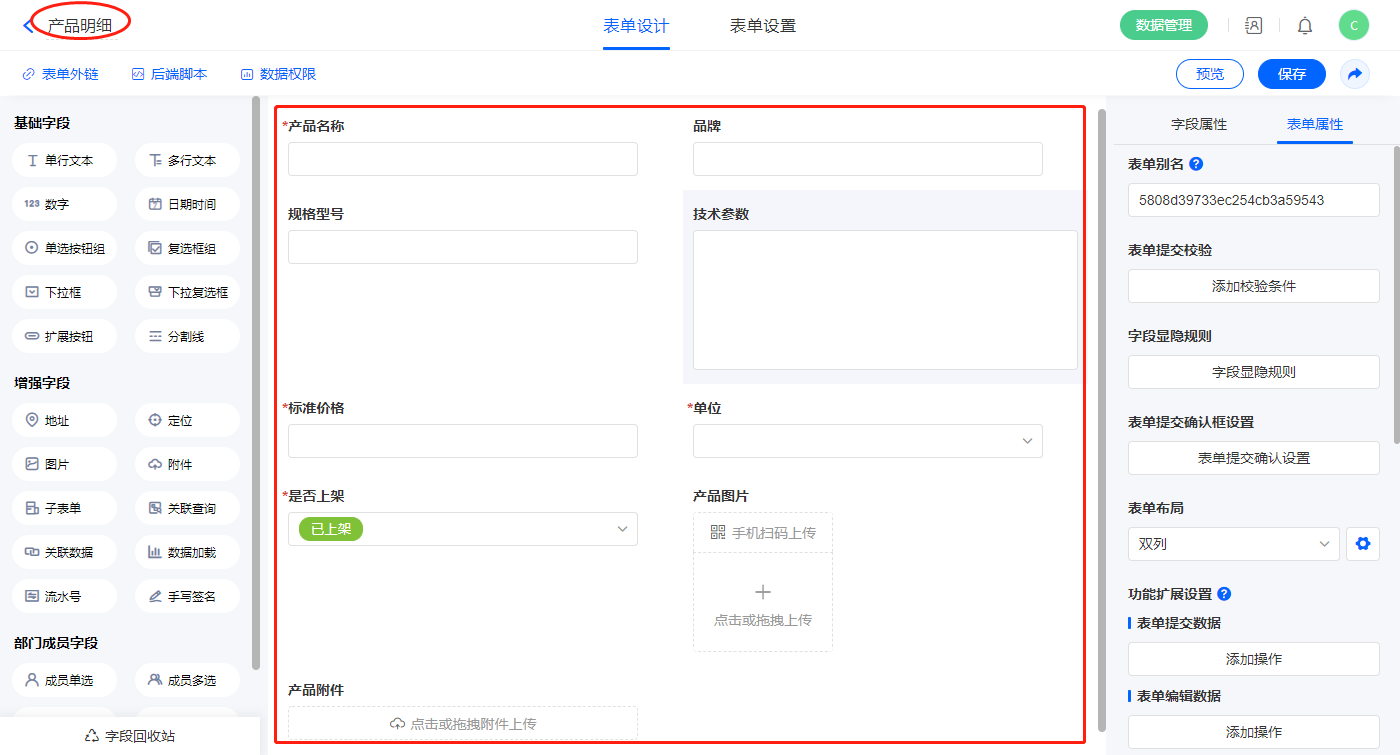Open the 表单布局 双列 dropdown
The width and height of the screenshot is (1400, 755).
(1233, 544)
